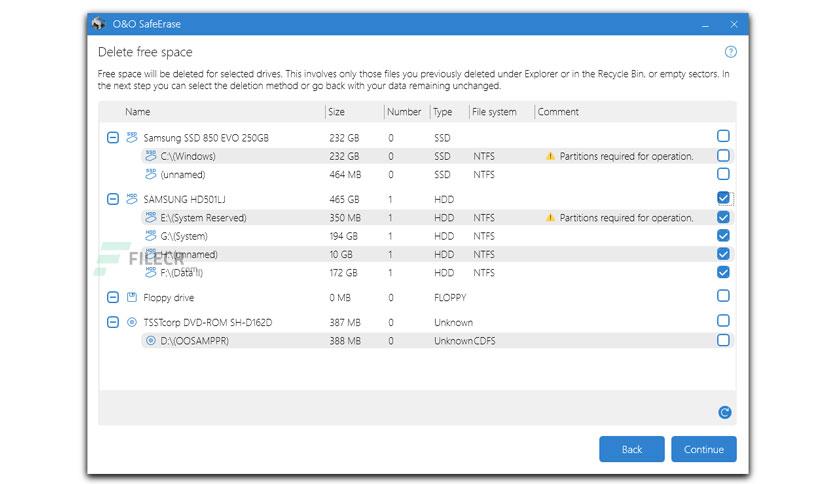Enable checkbox for Samsung SSD 850 EVO 250GB
This screenshot has height=484, width=836.
723,136
